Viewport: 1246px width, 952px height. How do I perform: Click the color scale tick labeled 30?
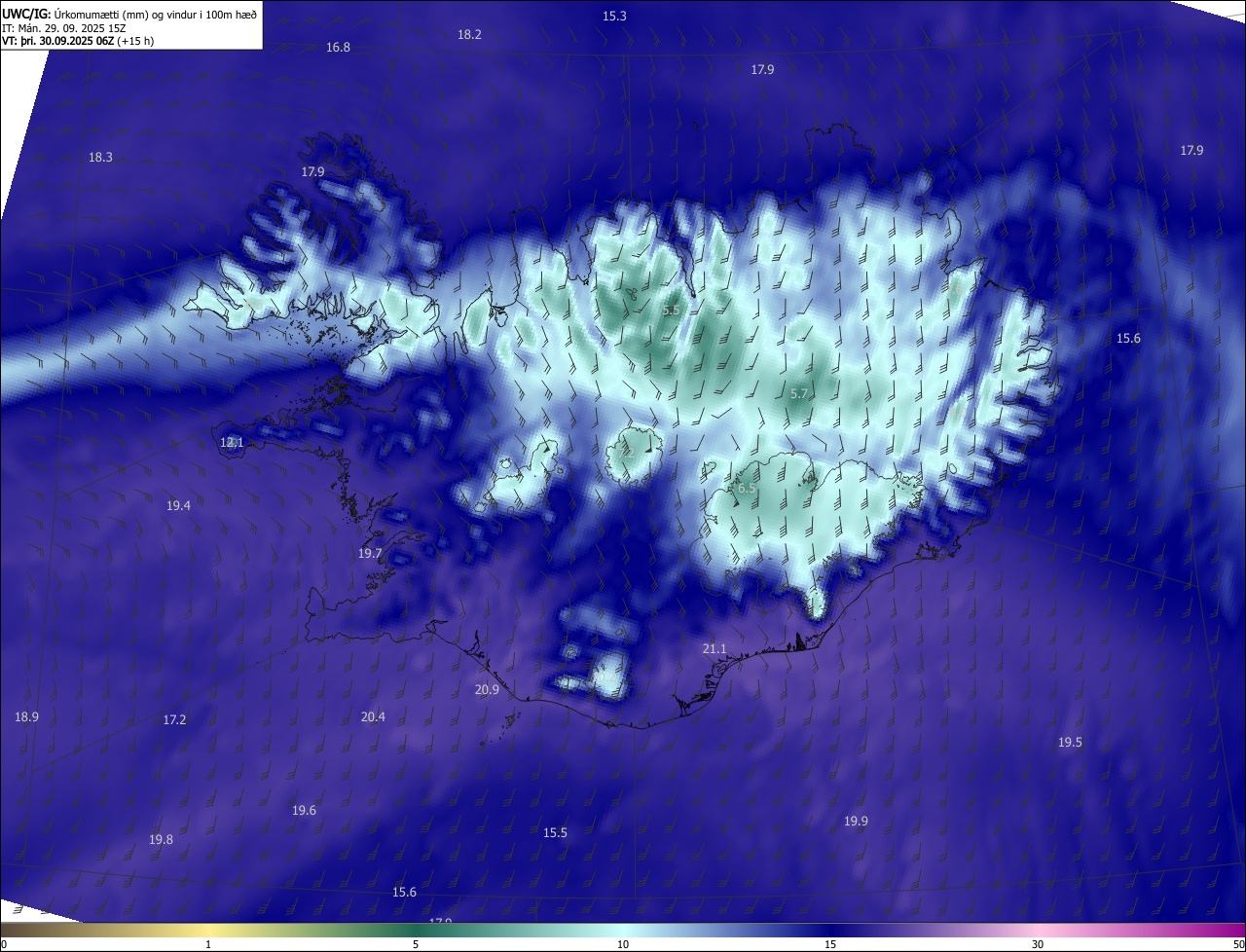[x=1038, y=944]
